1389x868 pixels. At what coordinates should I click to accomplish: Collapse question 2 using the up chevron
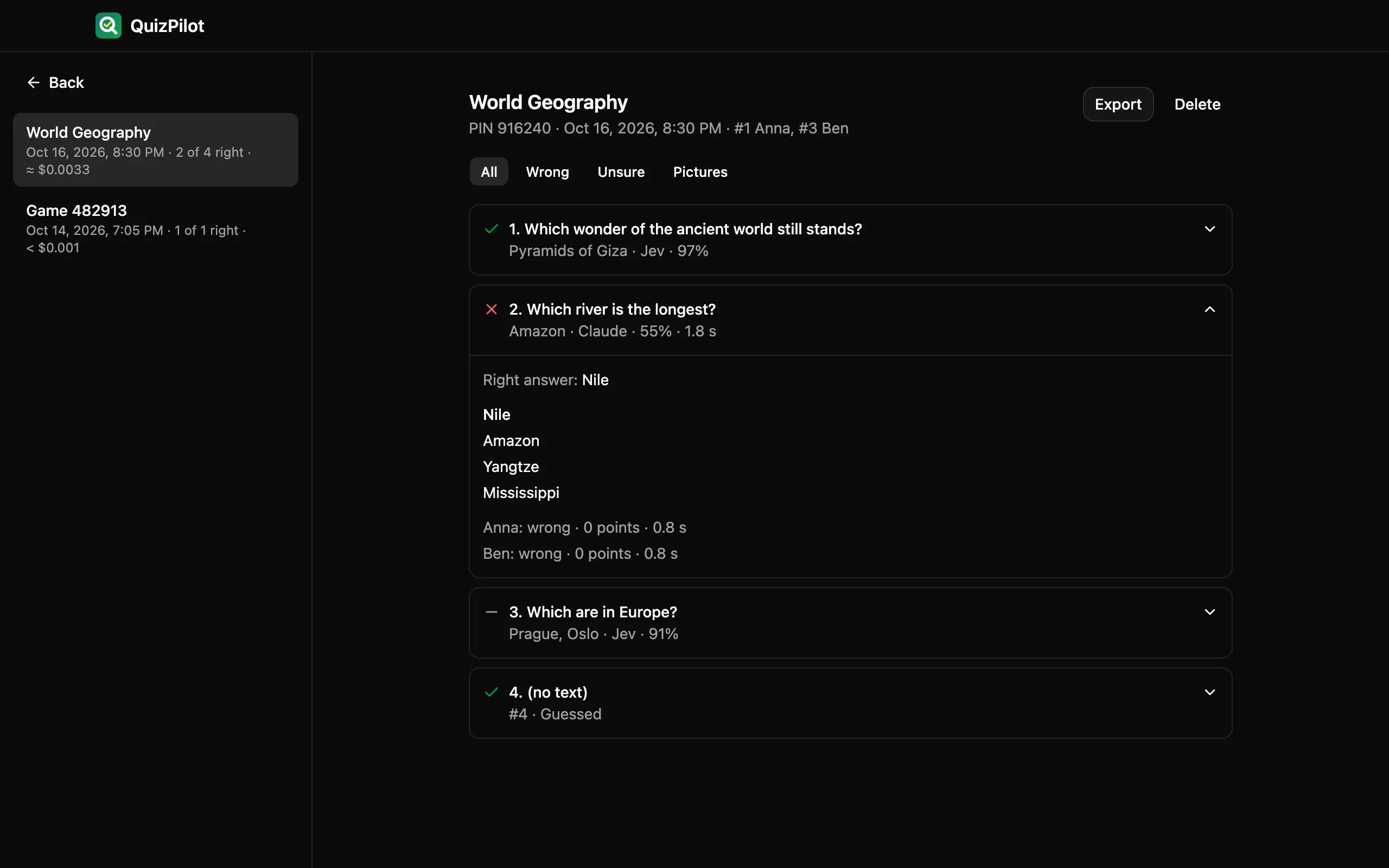click(1210, 309)
